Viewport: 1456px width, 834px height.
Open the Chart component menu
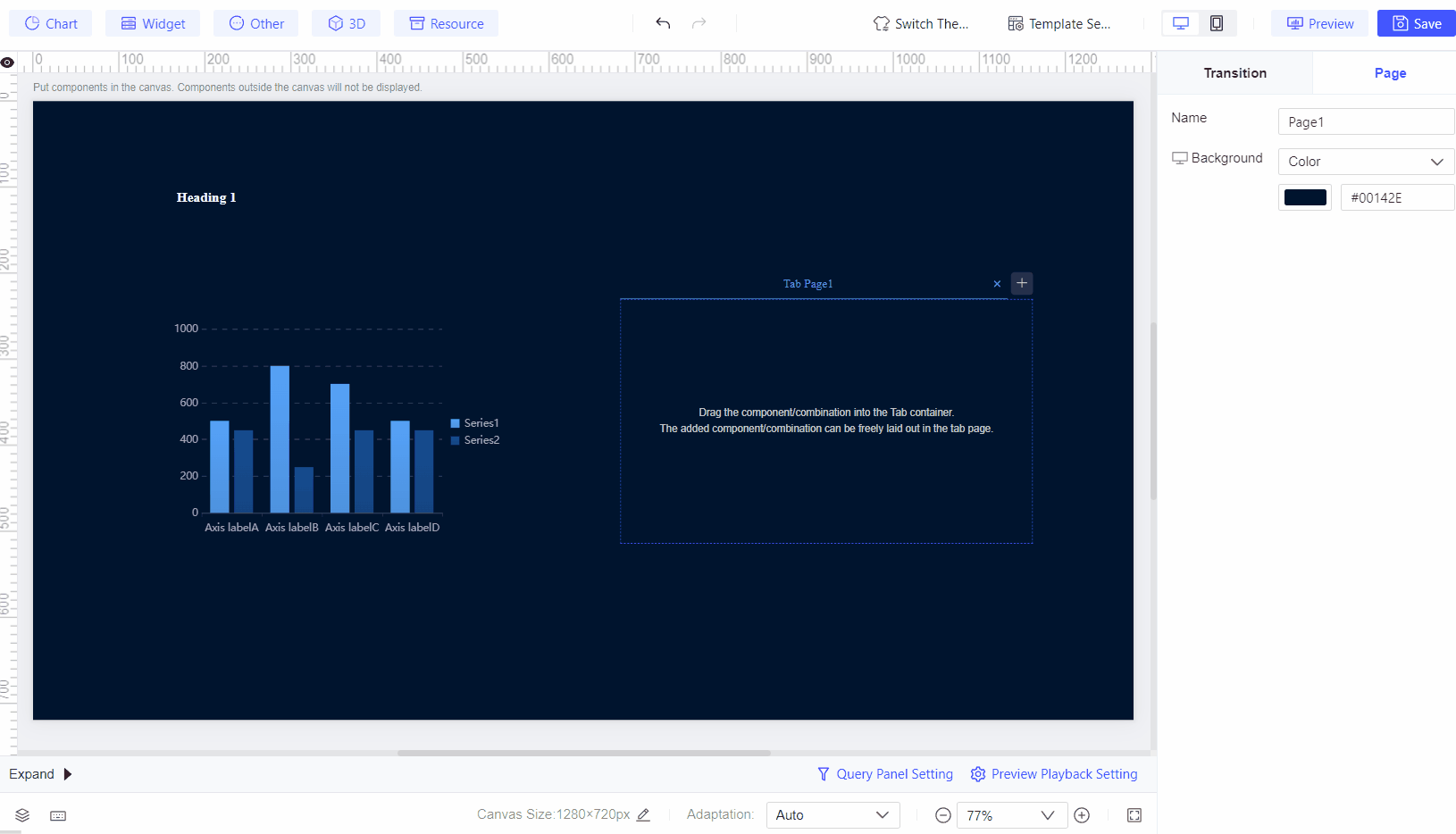pos(50,23)
